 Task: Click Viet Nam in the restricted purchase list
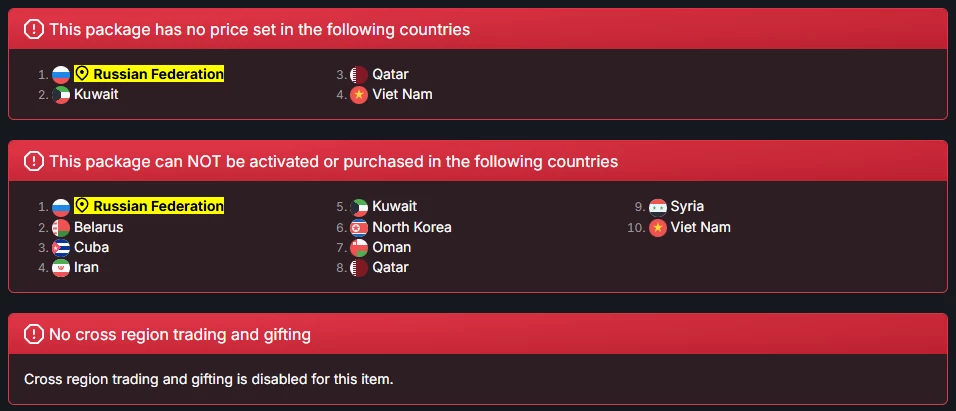click(700, 227)
